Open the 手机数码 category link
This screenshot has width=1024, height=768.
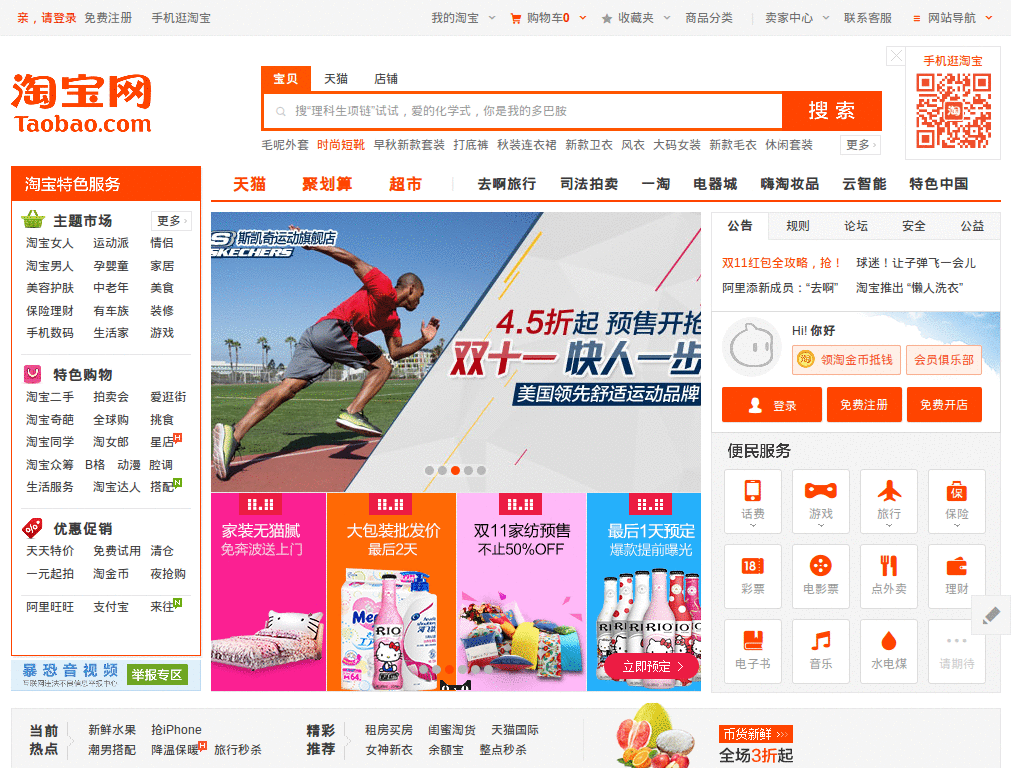pyautogui.click(x=50, y=333)
